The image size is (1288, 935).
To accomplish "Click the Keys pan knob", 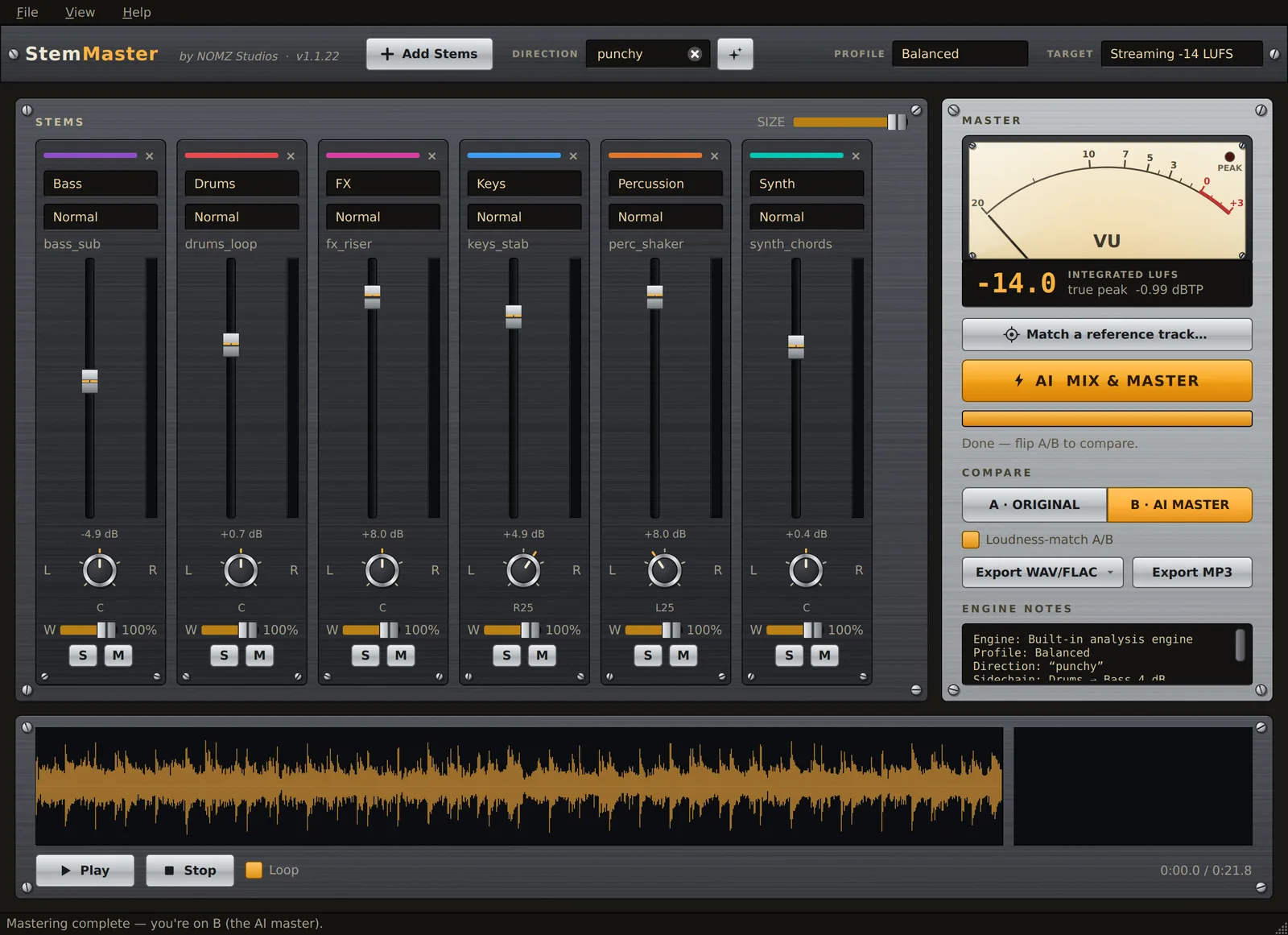I will 523,570.
